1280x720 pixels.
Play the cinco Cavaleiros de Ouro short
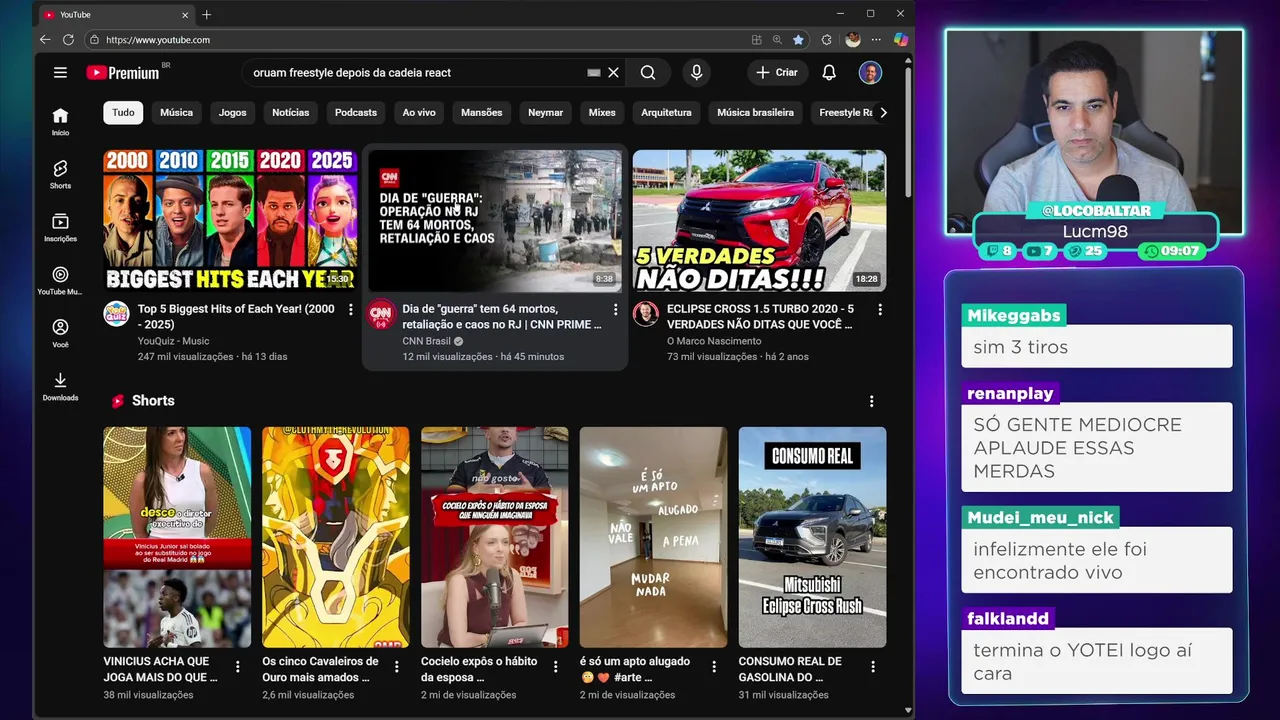(x=336, y=537)
